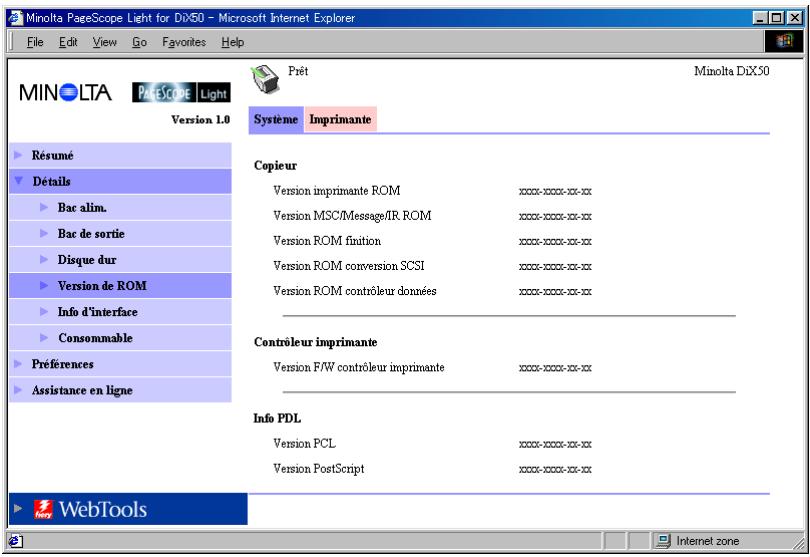The image size is (810, 557).
Task: Click the Minolta logo
Action: pos(66,92)
